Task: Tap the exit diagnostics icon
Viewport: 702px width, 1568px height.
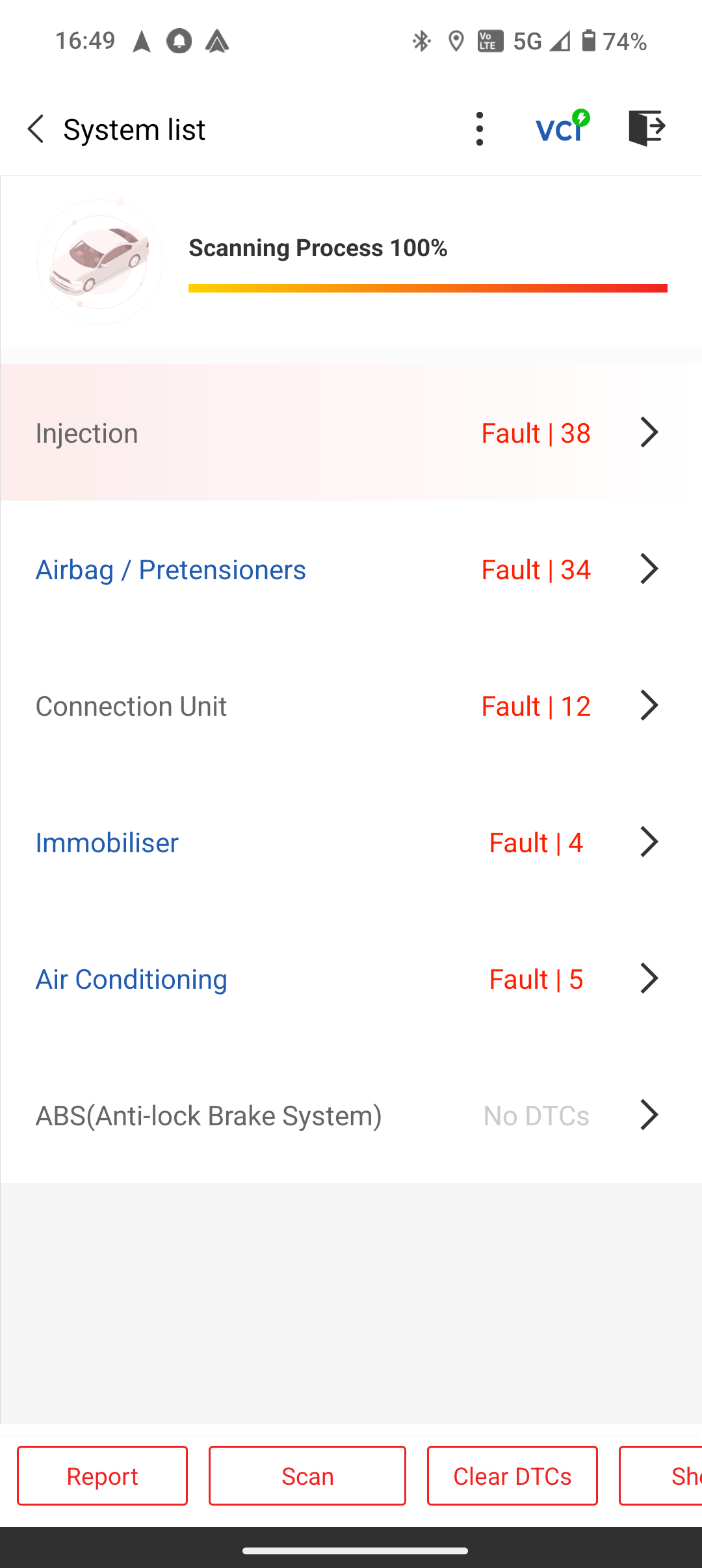Action: pyautogui.click(x=647, y=127)
